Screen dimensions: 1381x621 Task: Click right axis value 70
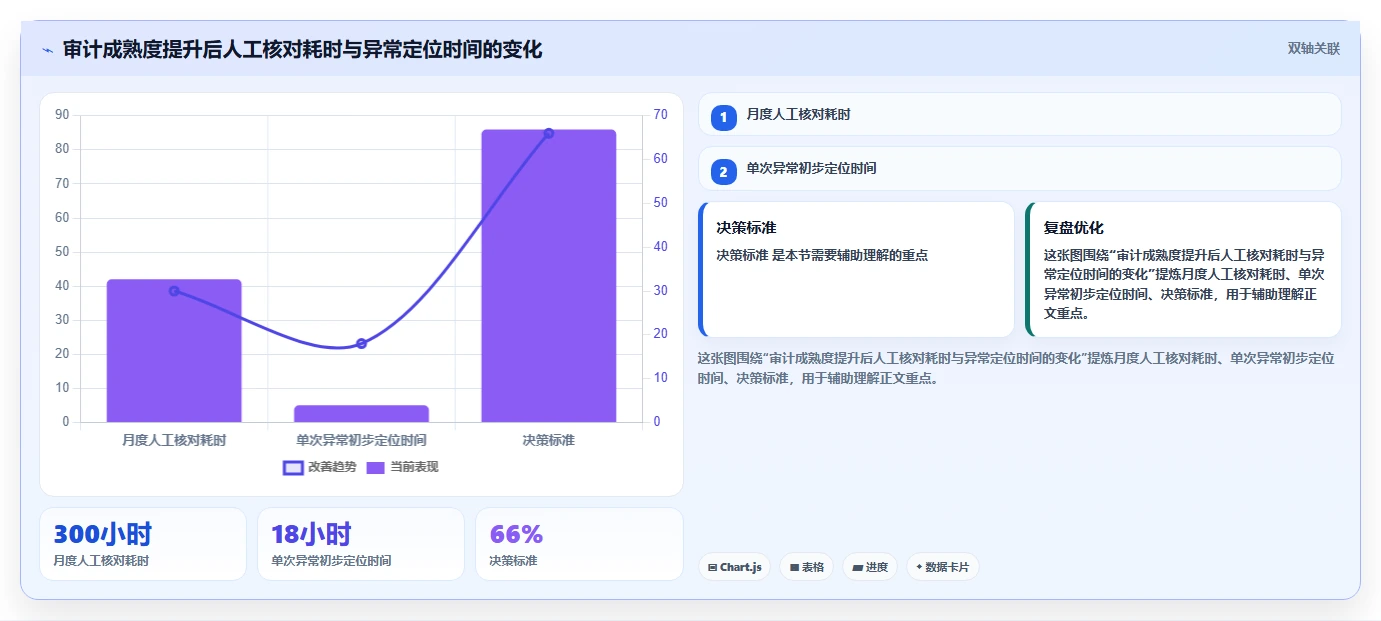click(x=660, y=115)
